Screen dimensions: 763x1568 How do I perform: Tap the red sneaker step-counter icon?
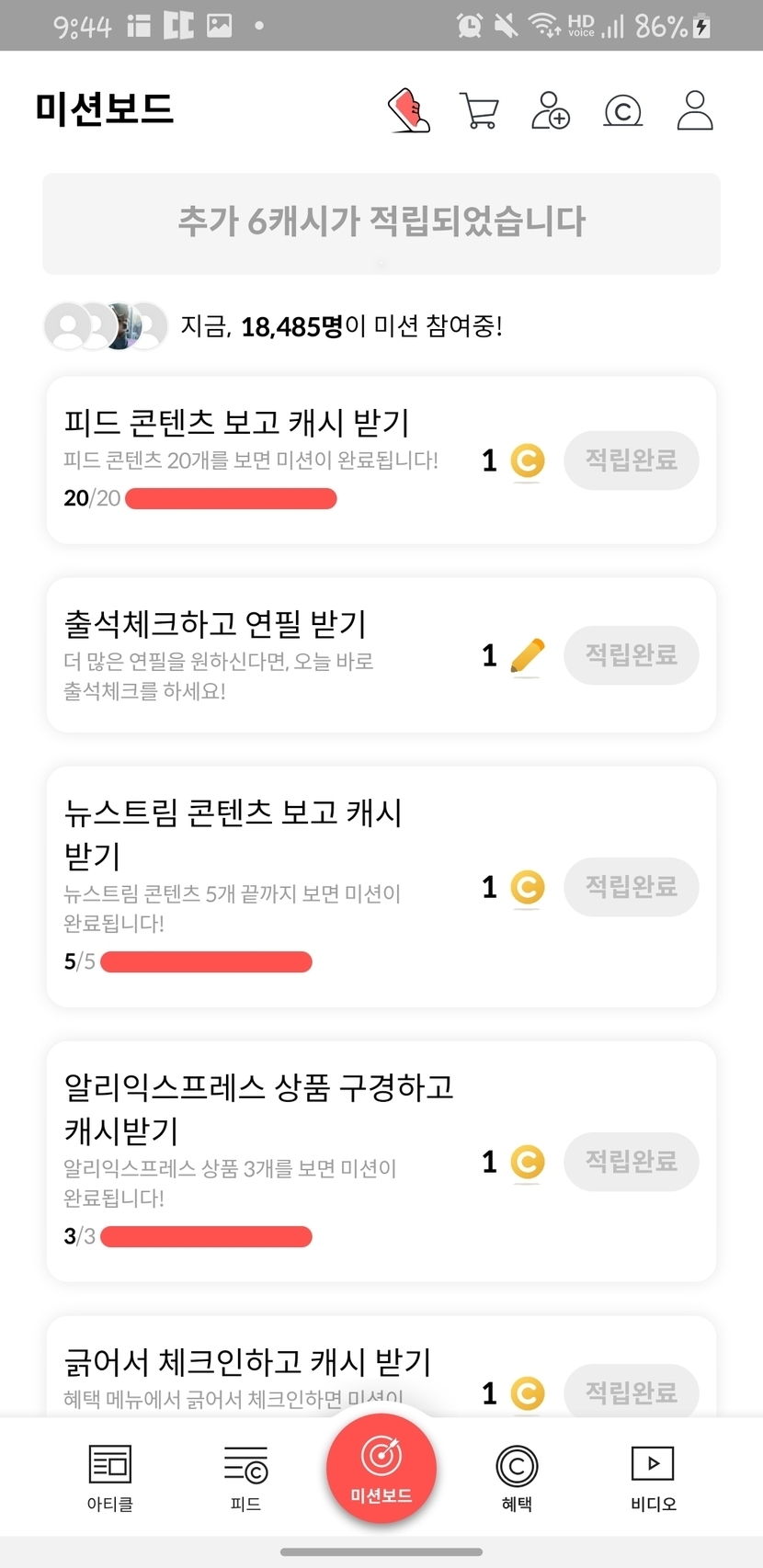point(409,111)
